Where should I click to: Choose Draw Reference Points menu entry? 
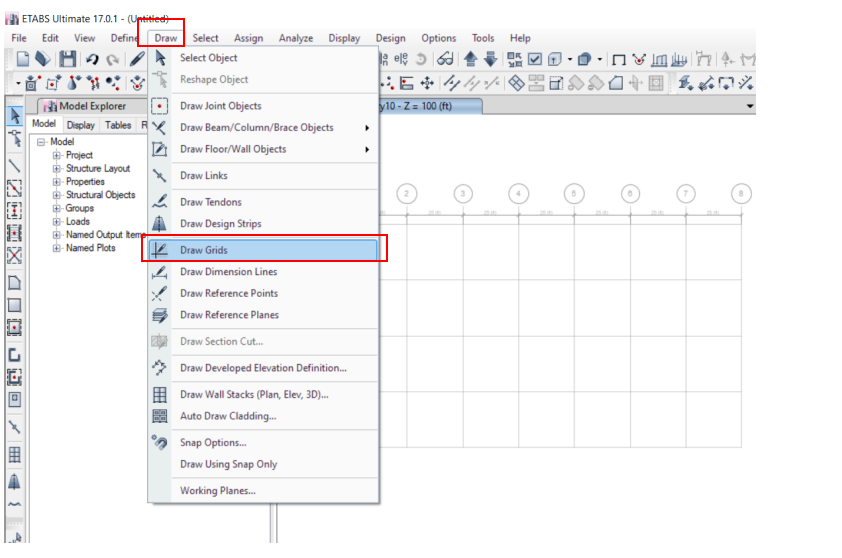point(263,293)
